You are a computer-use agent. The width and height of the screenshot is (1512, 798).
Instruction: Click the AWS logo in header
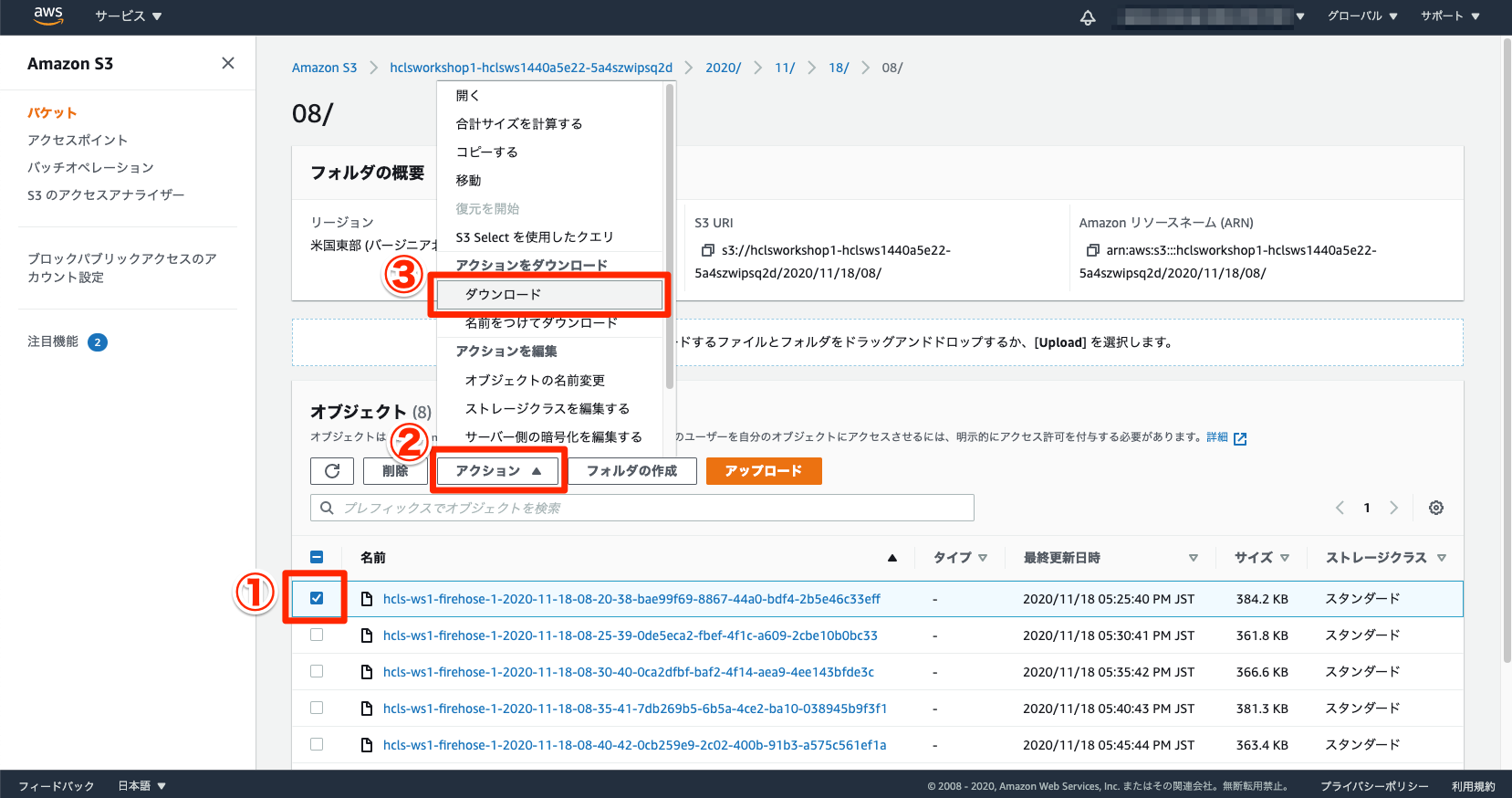[x=47, y=16]
